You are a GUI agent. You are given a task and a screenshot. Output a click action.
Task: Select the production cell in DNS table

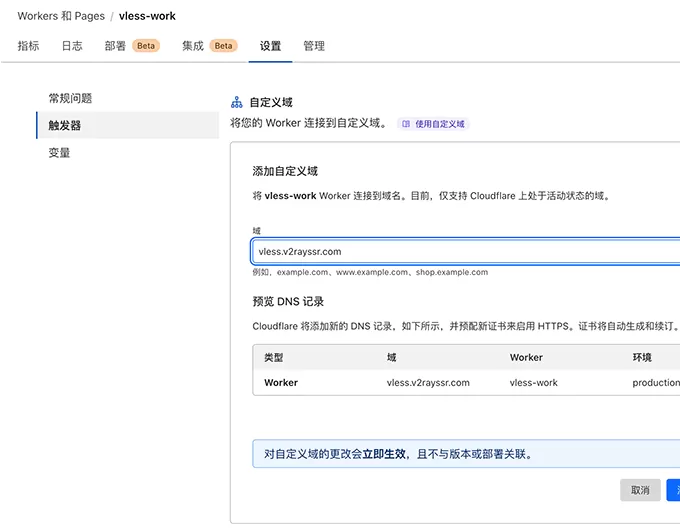pos(656,383)
